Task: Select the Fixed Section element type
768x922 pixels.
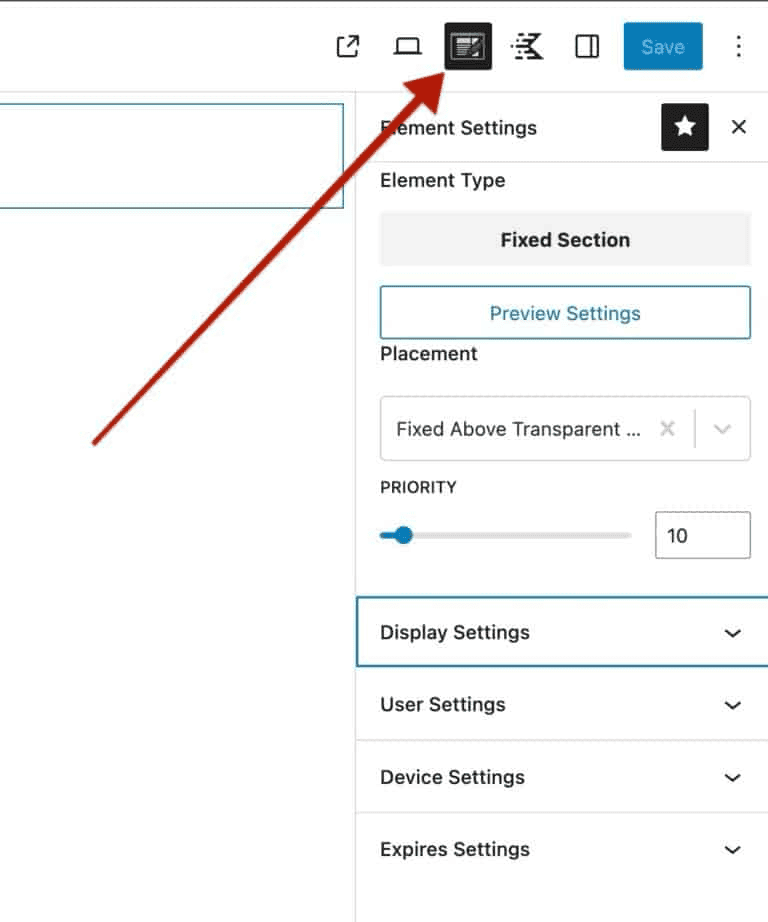Action: click(x=565, y=240)
